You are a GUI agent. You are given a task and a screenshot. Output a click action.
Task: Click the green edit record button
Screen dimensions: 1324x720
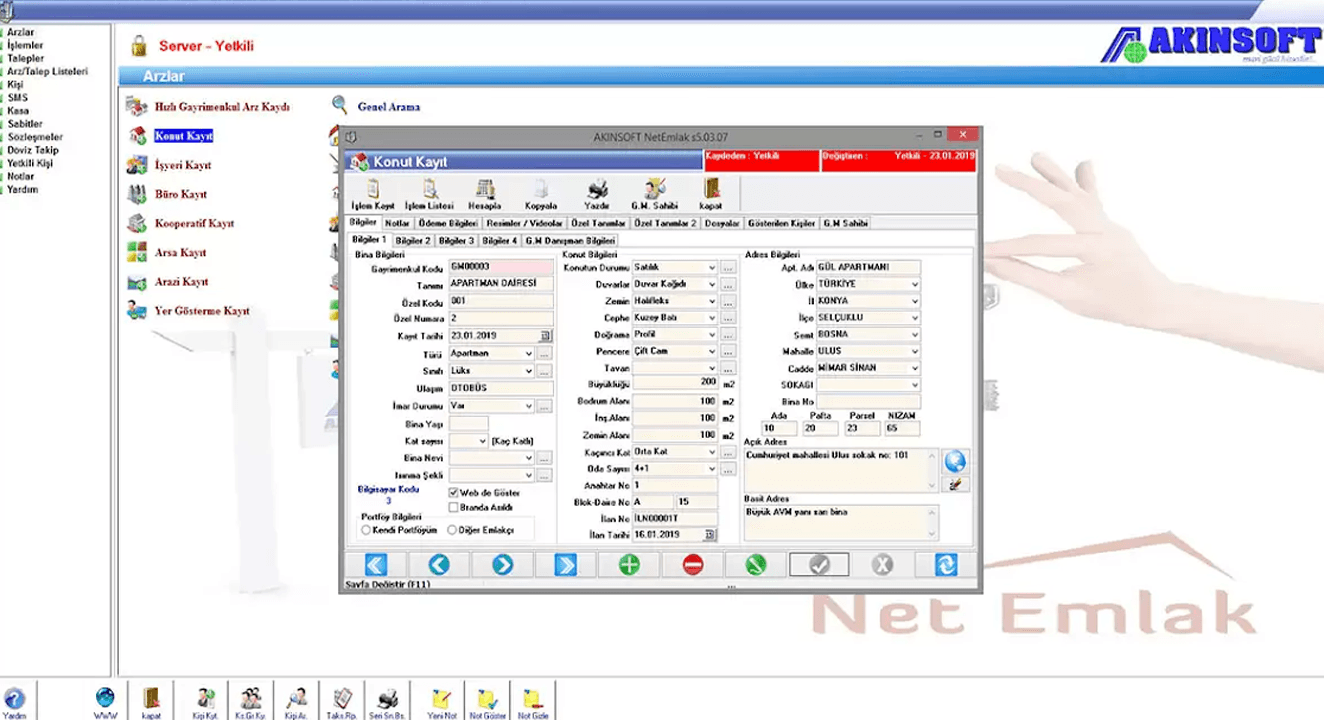755,565
